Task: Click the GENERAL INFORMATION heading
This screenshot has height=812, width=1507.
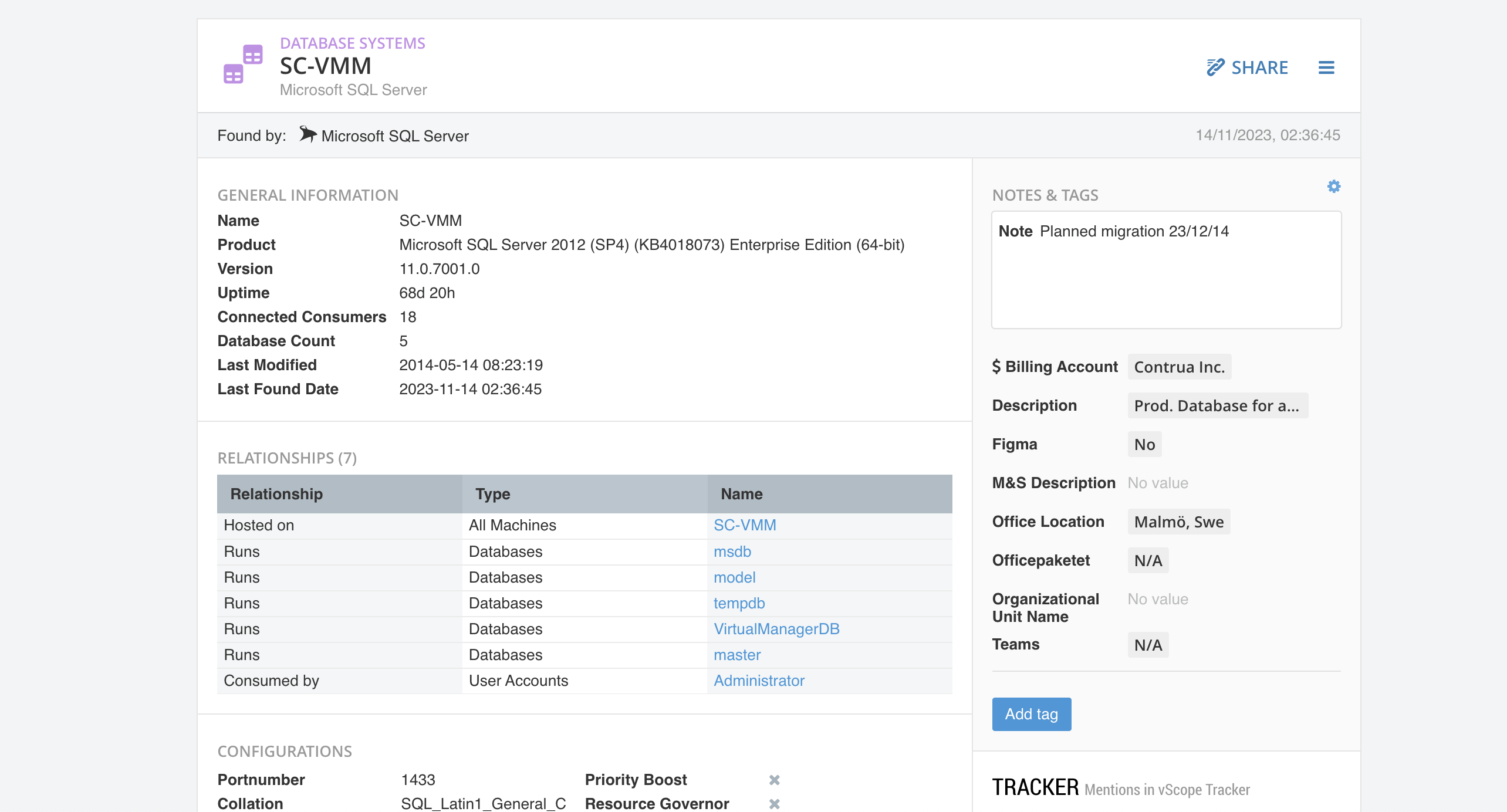Action: pos(308,195)
